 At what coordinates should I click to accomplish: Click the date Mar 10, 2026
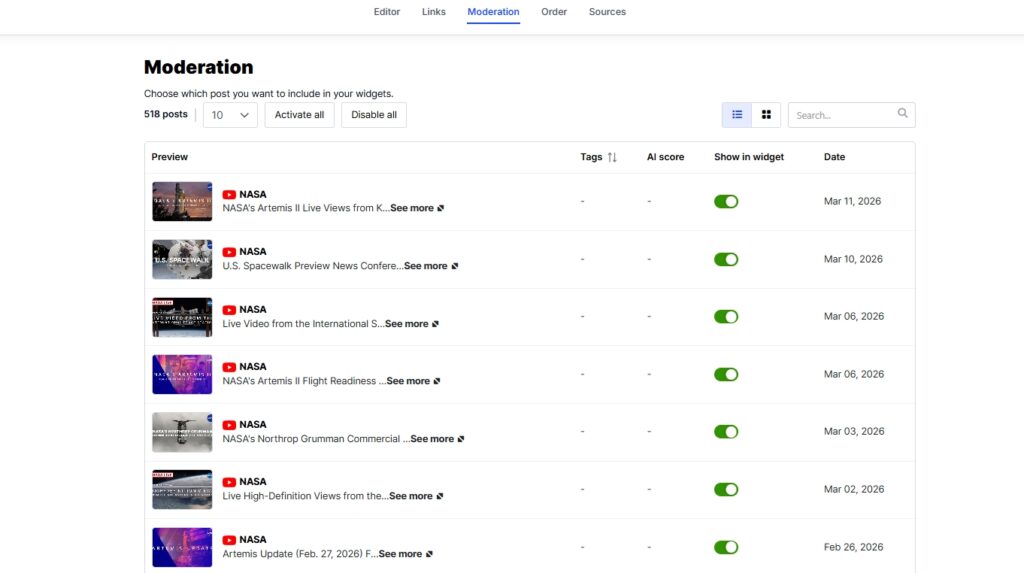point(853,259)
